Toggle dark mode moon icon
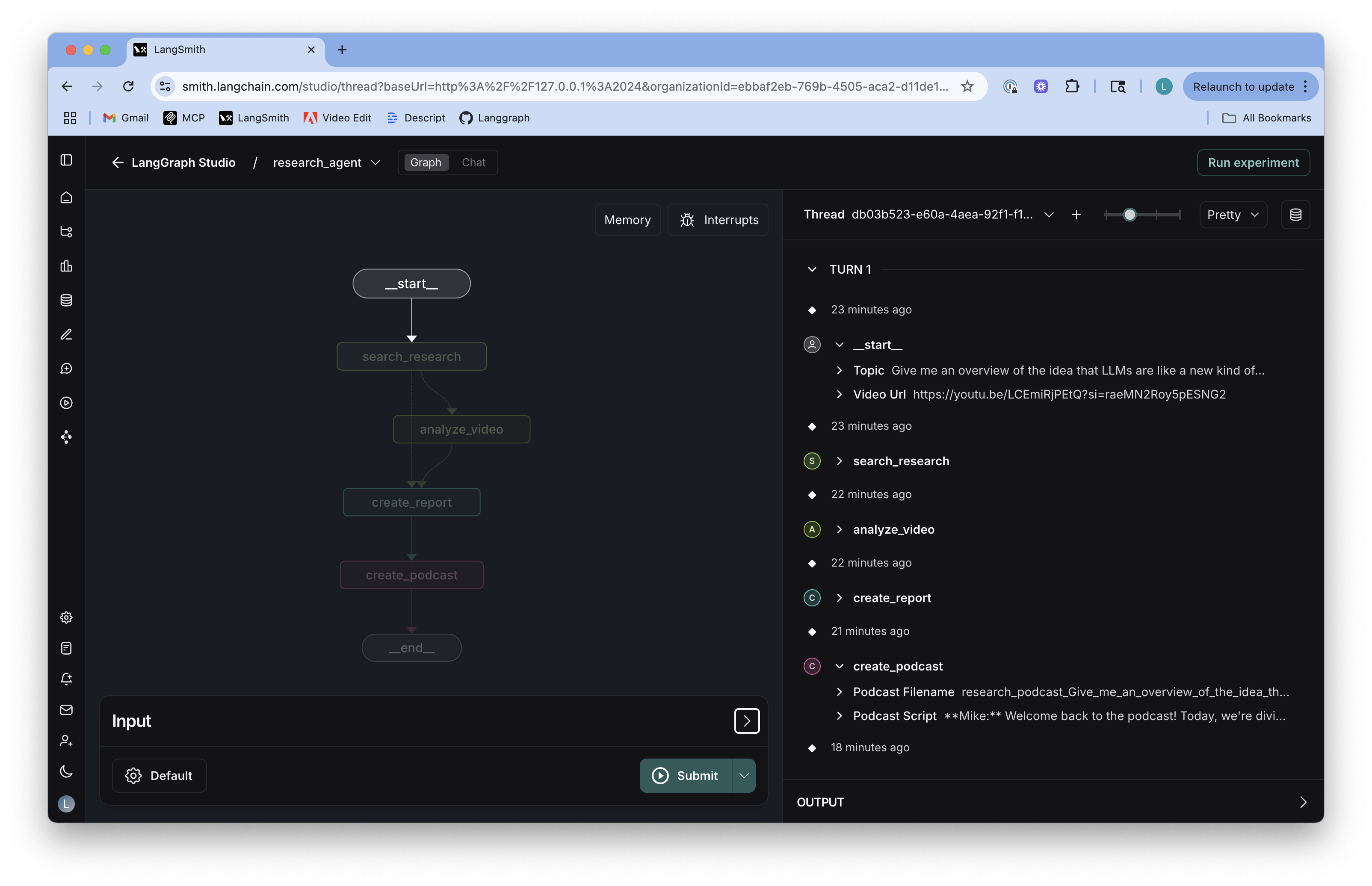The width and height of the screenshot is (1372, 886). pyautogui.click(x=66, y=771)
